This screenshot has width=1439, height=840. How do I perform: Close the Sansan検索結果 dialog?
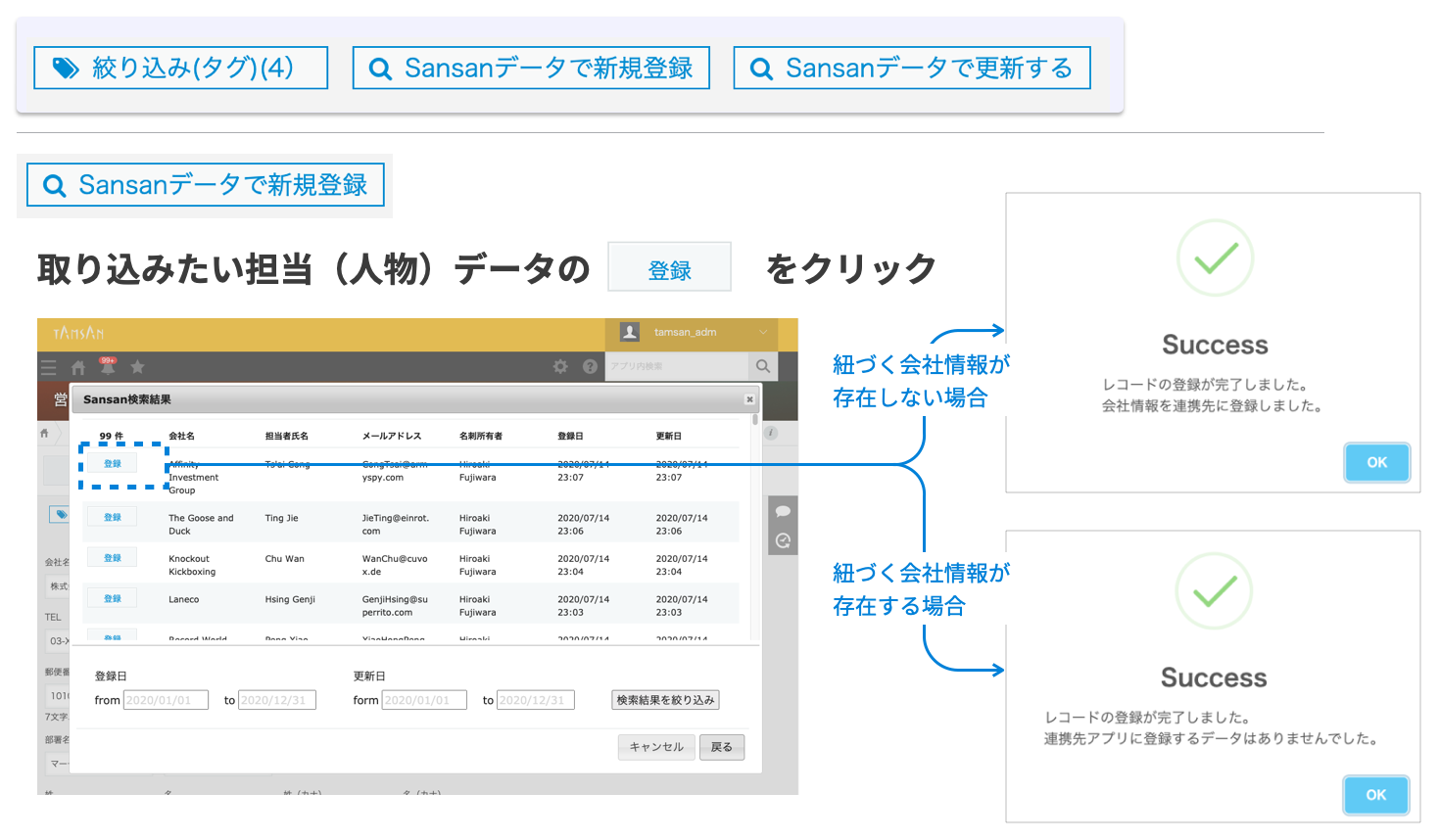click(749, 399)
